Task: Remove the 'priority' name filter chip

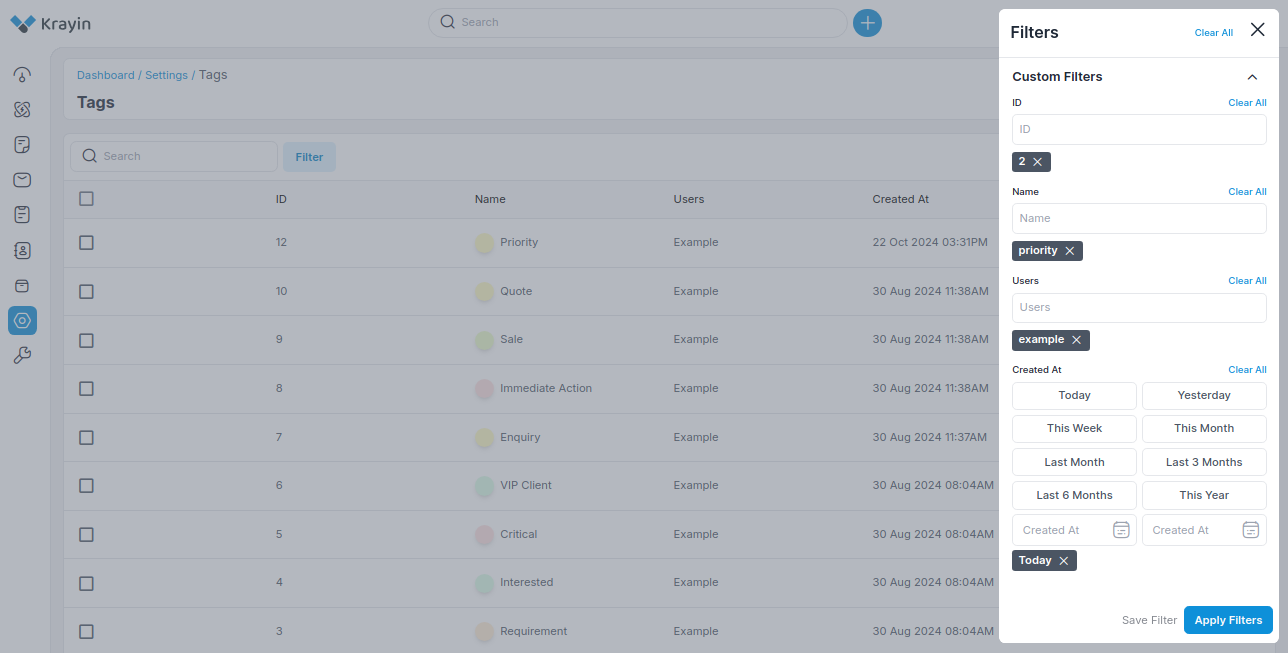Action: 1070,251
